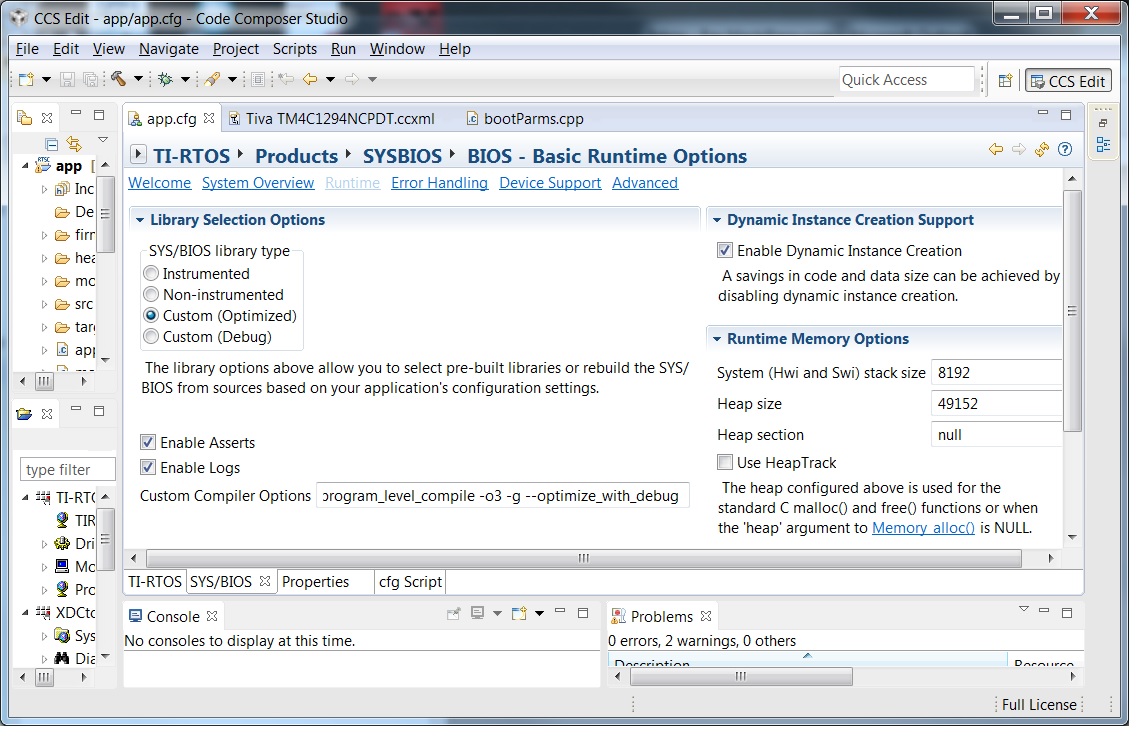Viewport: 1146px width, 736px height.
Task: Toggle Enable Dynamic Instance Creation checkbox
Action: (725, 251)
